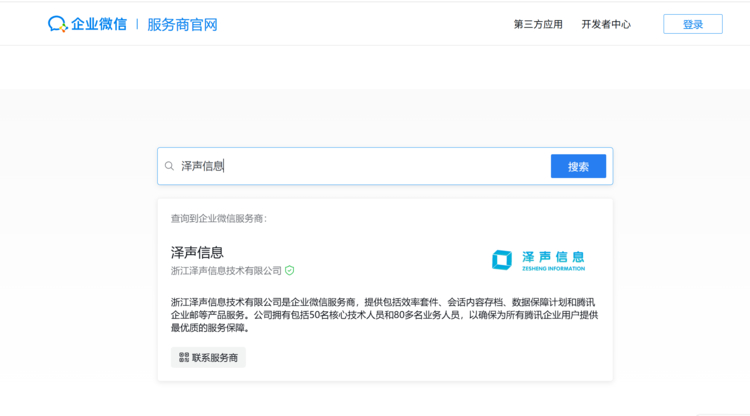Click the green verified shield icon
The height and width of the screenshot is (416, 750).
[x=289, y=271]
